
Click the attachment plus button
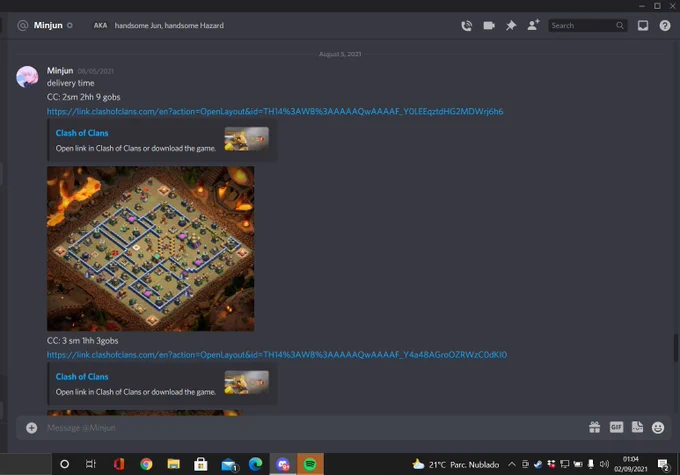[x=31, y=428]
